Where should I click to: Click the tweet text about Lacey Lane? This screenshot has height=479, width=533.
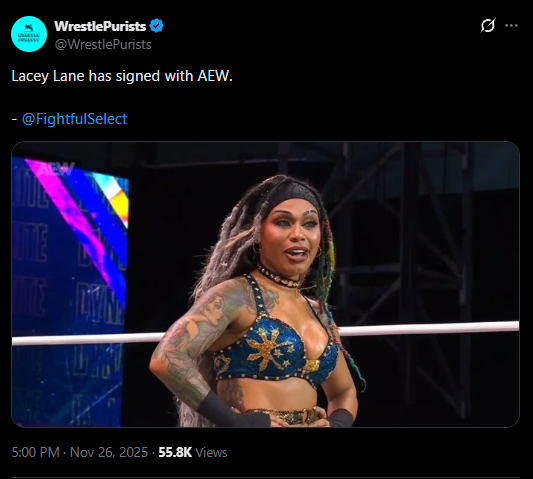[x=122, y=76]
